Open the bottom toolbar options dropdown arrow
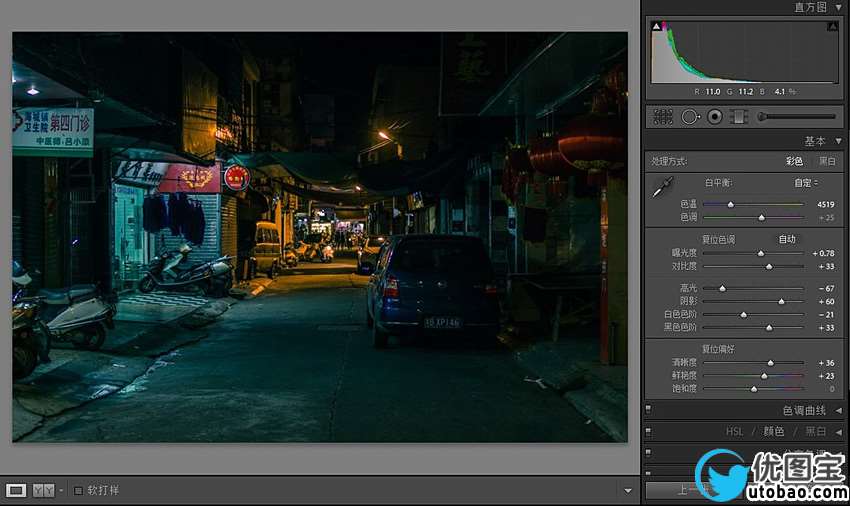 [628, 490]
